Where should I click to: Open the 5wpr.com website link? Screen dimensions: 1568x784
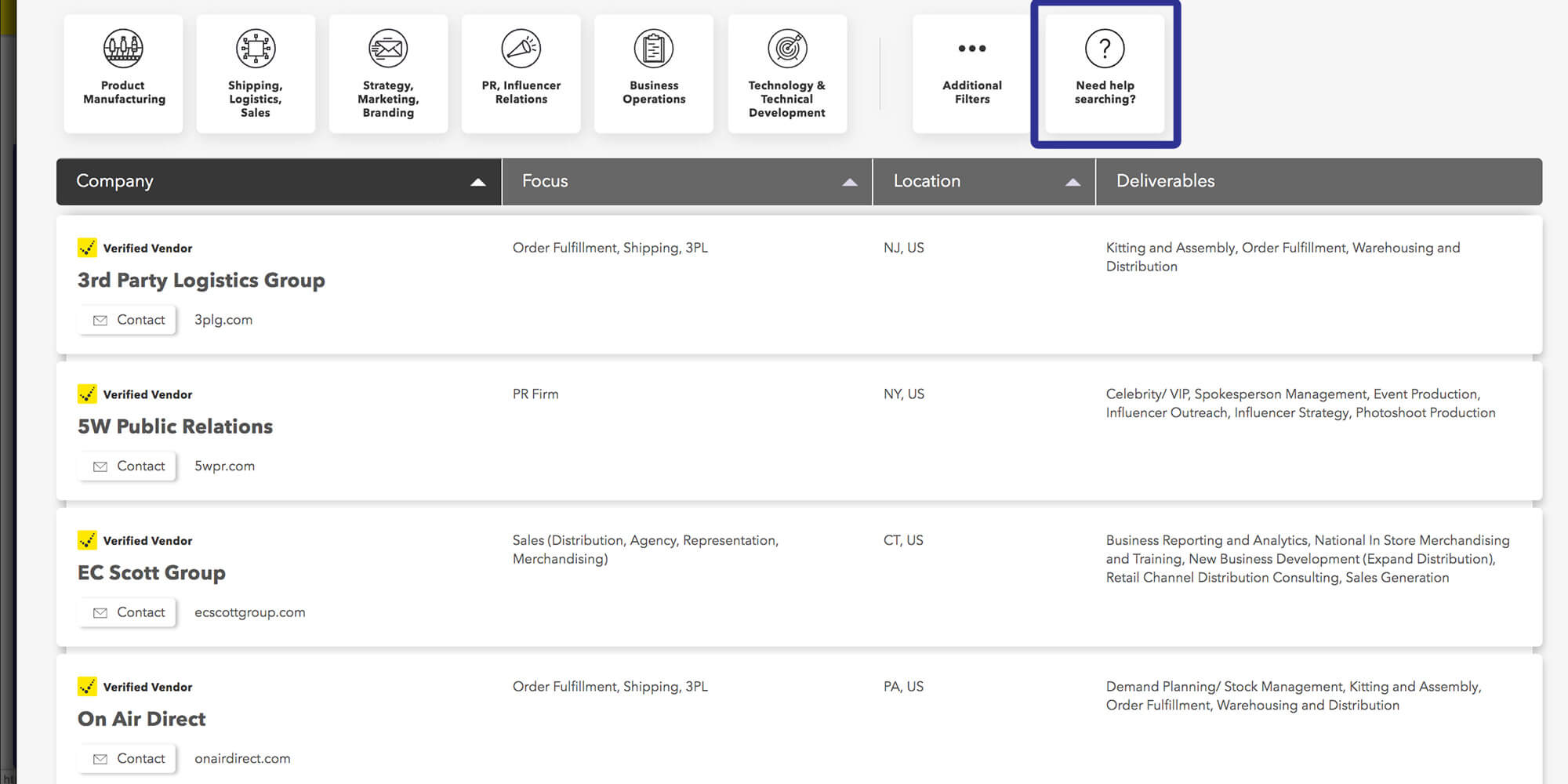tap(224, 466)
